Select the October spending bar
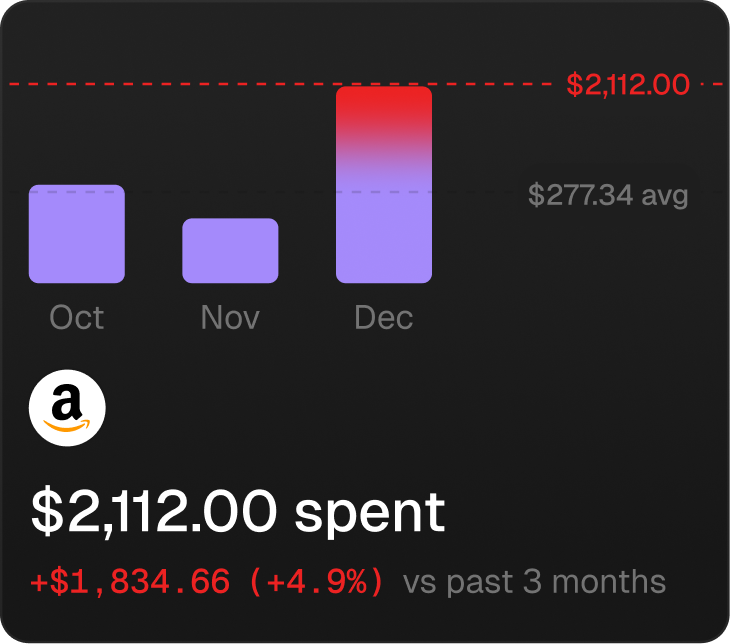The width and height of the screenshot is (730, 644). click(77, 234)
